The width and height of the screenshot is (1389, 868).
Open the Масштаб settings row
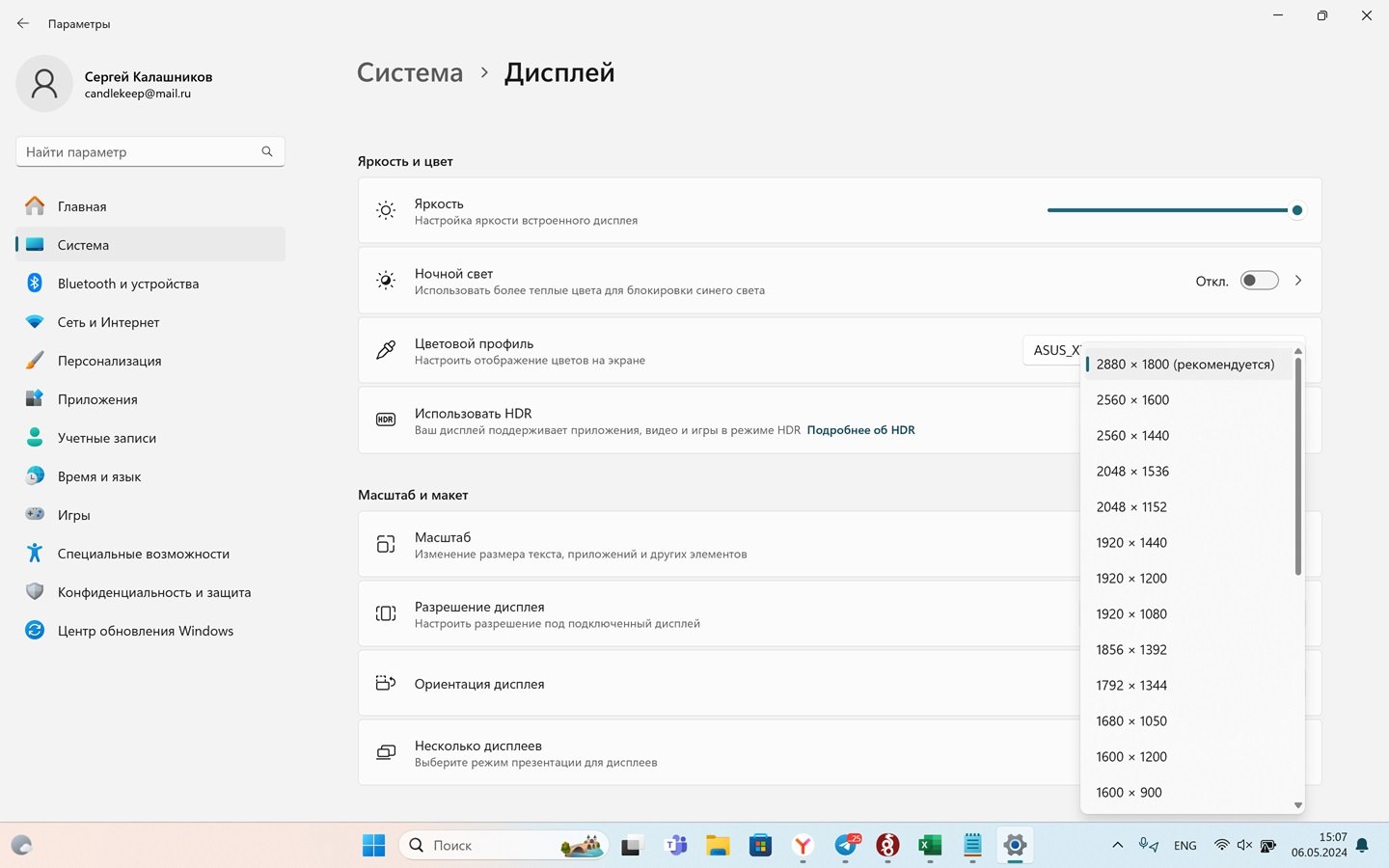(x=719, y=545)
